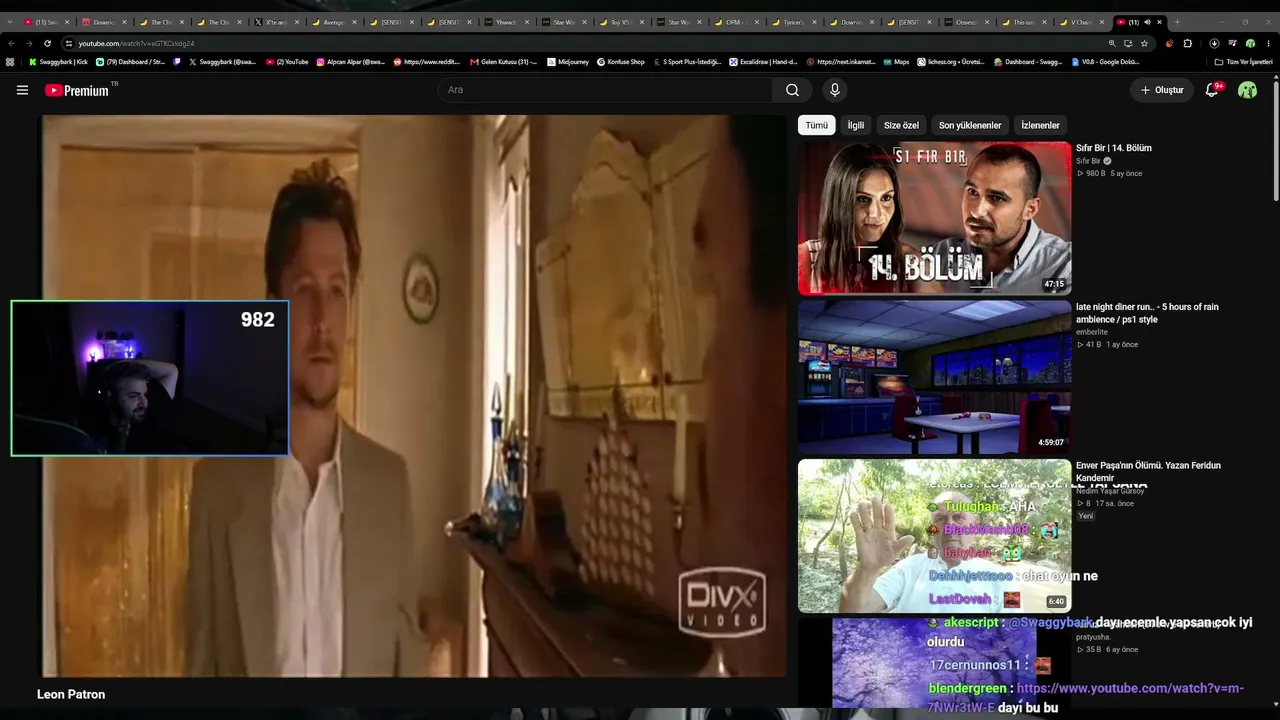This screenshot has width=1280, height=720.
Task: Bookmark this page with star icon
Action: [x=1144, y=44]
